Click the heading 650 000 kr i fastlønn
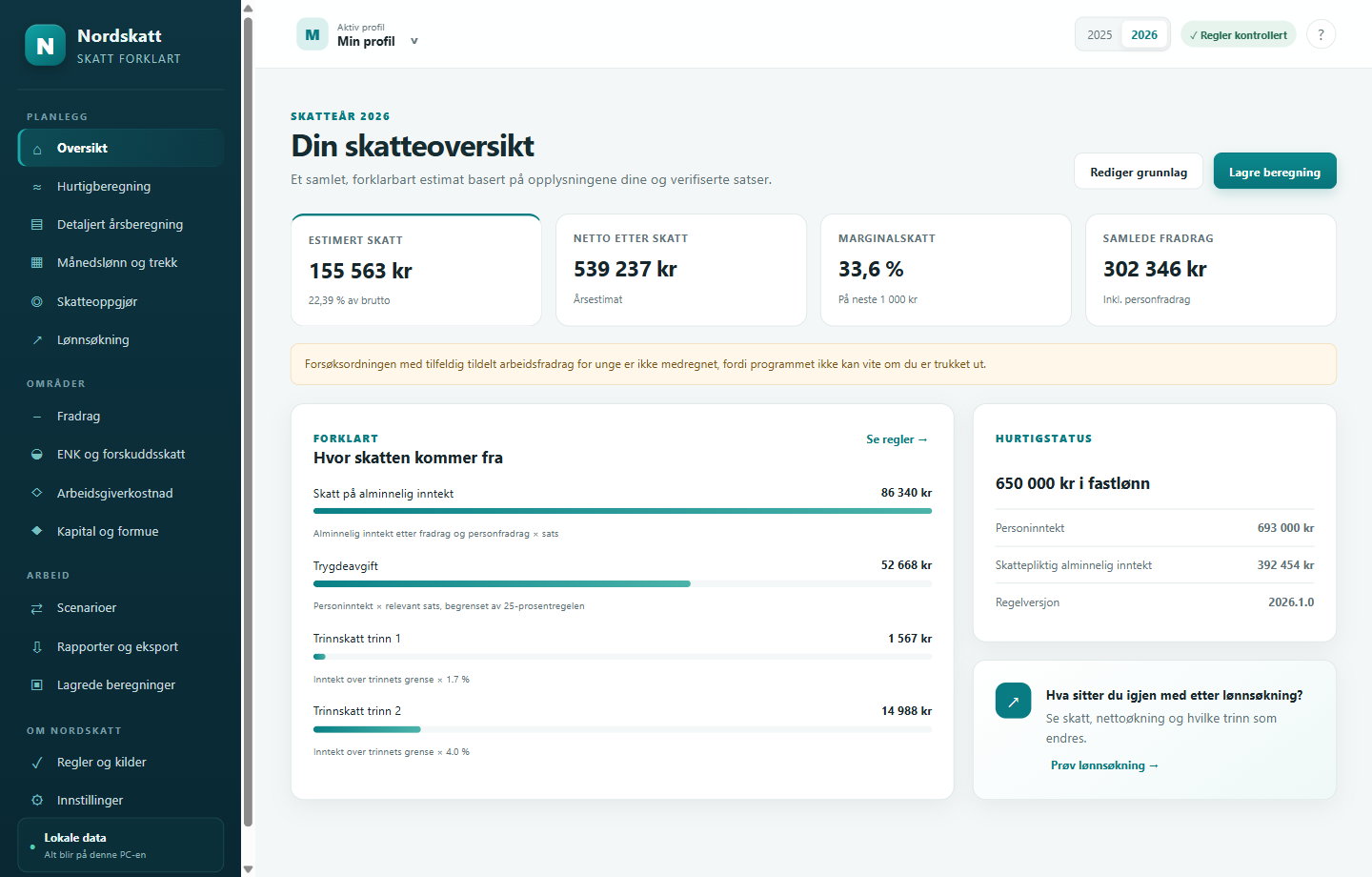Viewport: 1372px width, 877px height. click(x=1073, y=483)
